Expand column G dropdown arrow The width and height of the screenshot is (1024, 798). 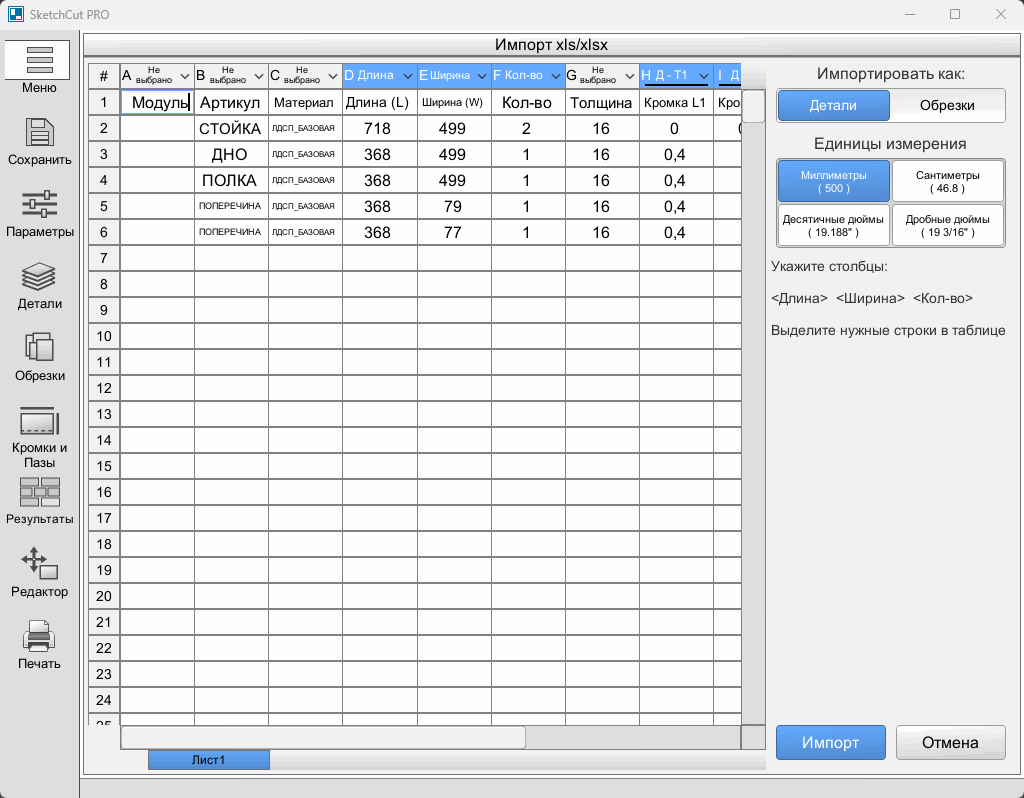click(x=629, y=76)
